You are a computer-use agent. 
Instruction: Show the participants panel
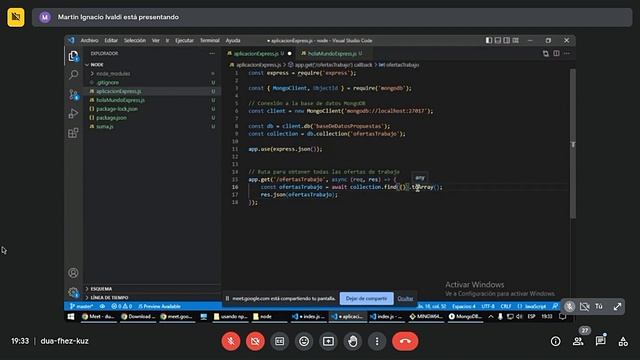(x=578, y=341)
